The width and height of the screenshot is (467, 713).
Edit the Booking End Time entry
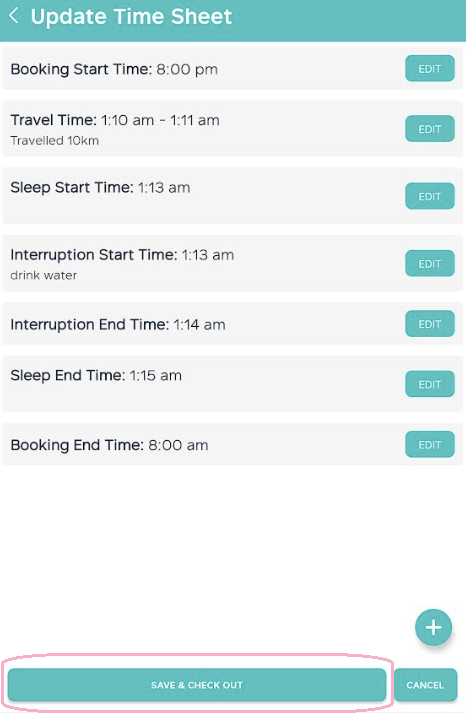coord(430,444)
